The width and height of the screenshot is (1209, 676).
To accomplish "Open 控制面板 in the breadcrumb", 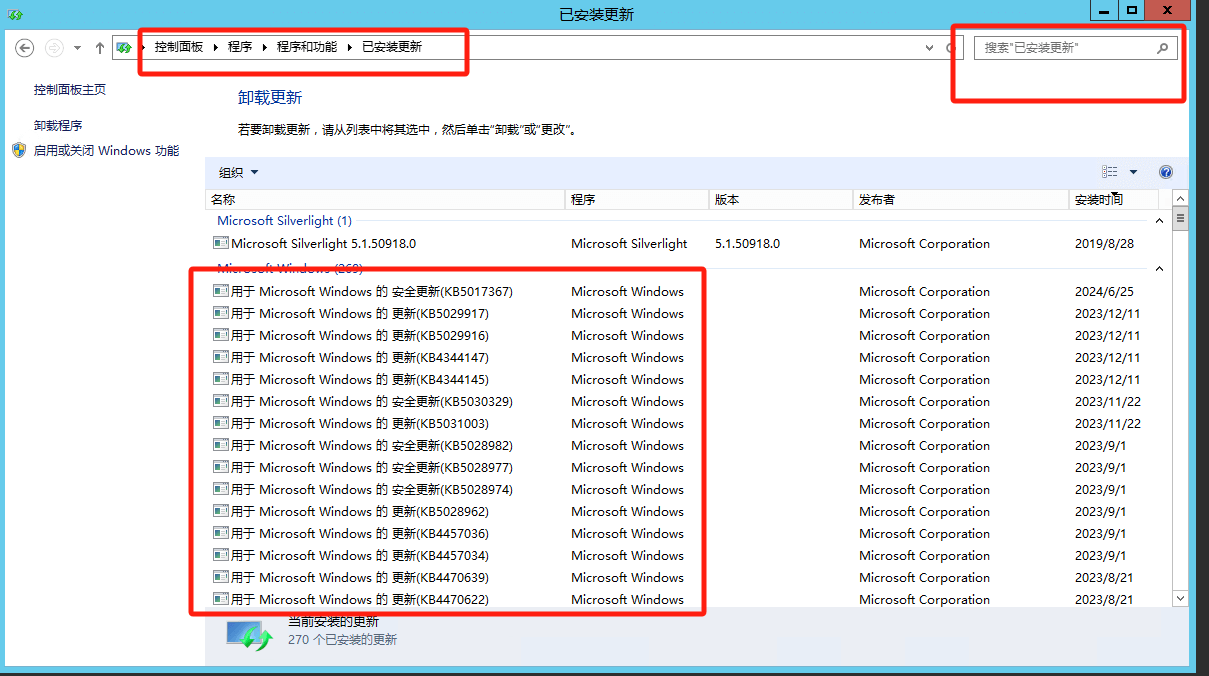I will coord(179,47).
